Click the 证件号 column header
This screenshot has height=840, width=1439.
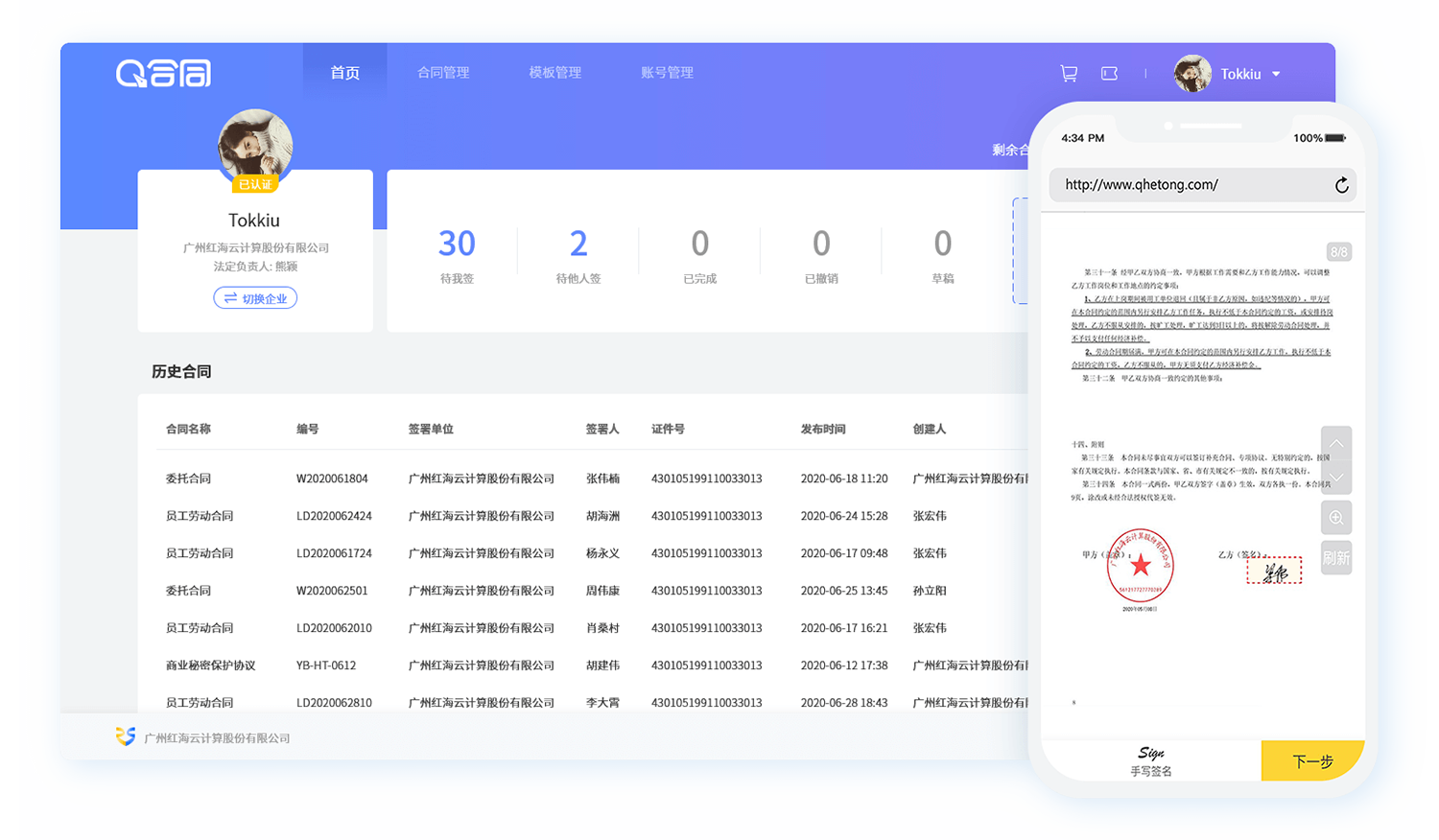pos(668,429)
